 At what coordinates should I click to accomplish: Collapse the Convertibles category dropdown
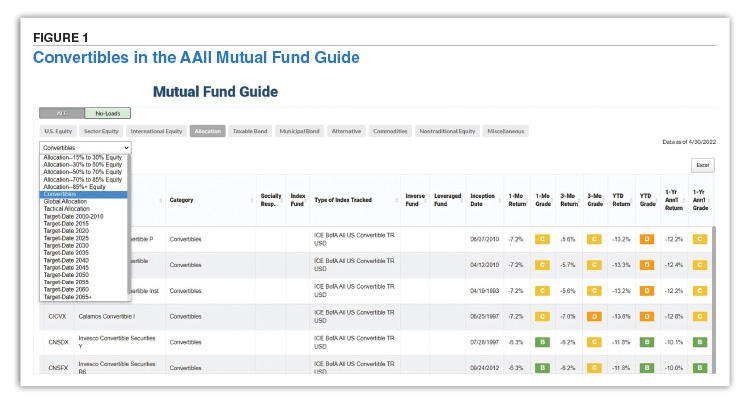tap(85, 148)
